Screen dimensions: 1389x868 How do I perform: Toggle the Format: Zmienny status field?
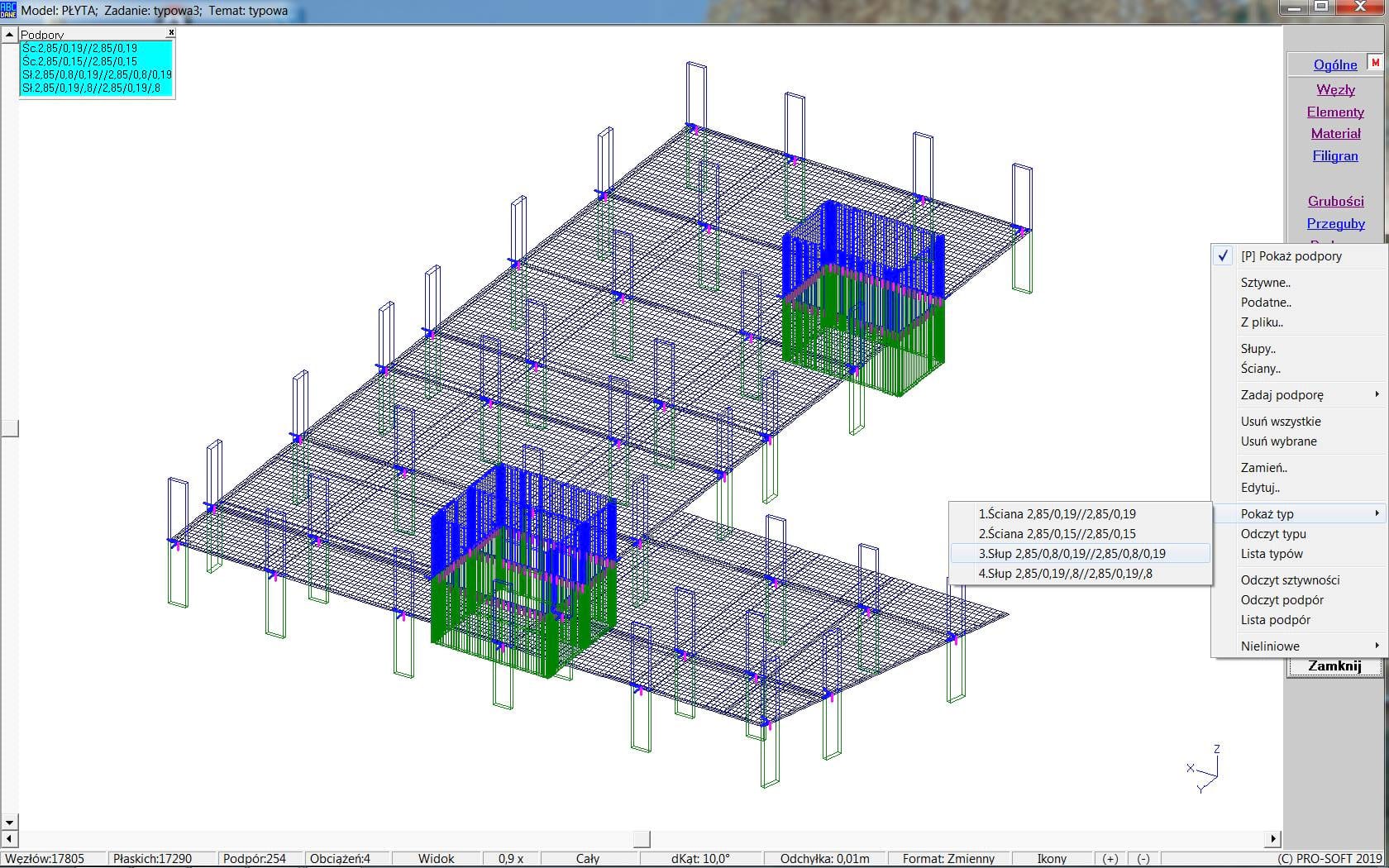[x=948, y=859]
